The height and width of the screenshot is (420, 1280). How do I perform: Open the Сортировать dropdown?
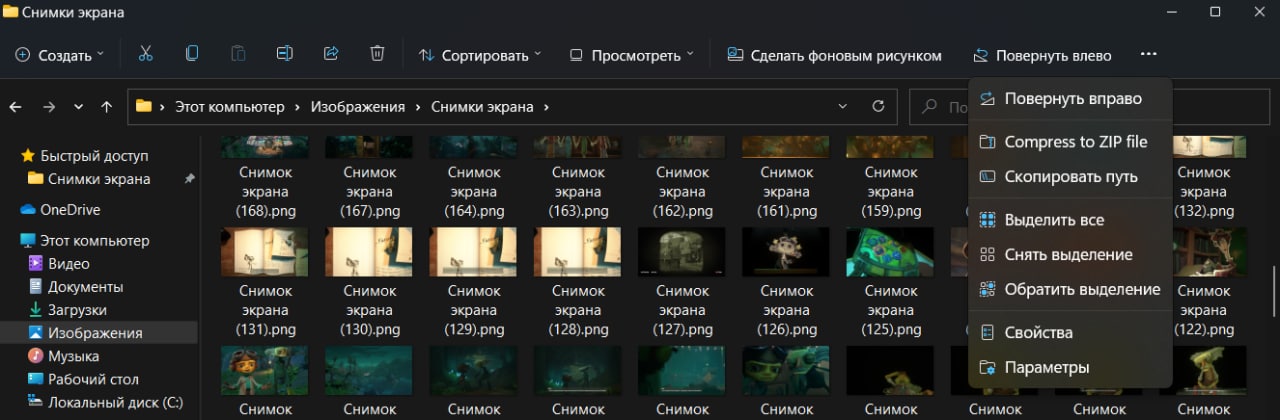(x=480, y=55)
